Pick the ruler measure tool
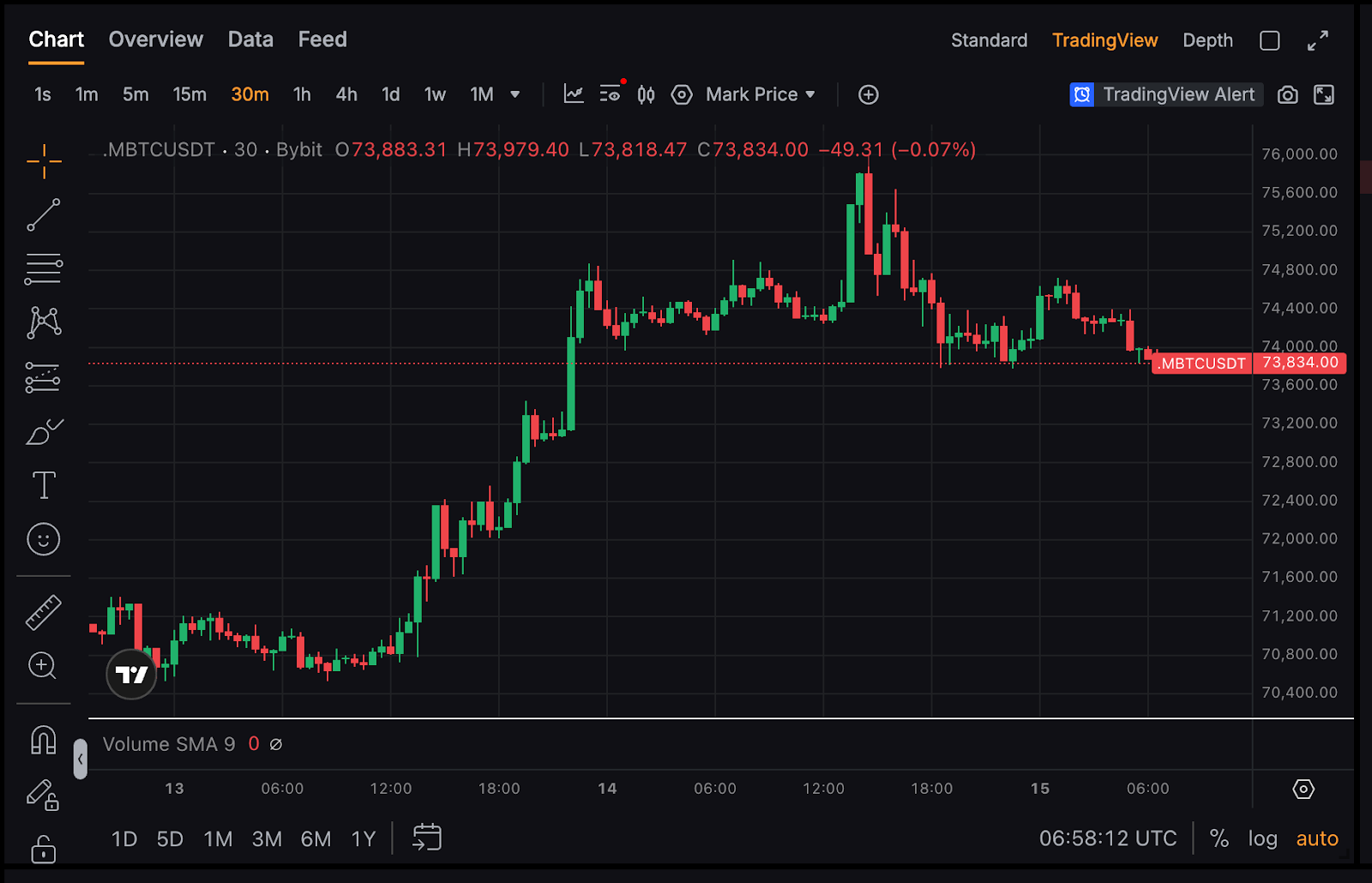 [x=43, y=612]
